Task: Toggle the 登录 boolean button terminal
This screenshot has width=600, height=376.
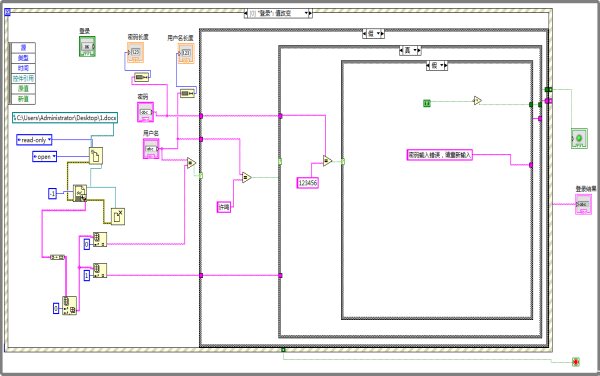Action: tap(87, 46)
